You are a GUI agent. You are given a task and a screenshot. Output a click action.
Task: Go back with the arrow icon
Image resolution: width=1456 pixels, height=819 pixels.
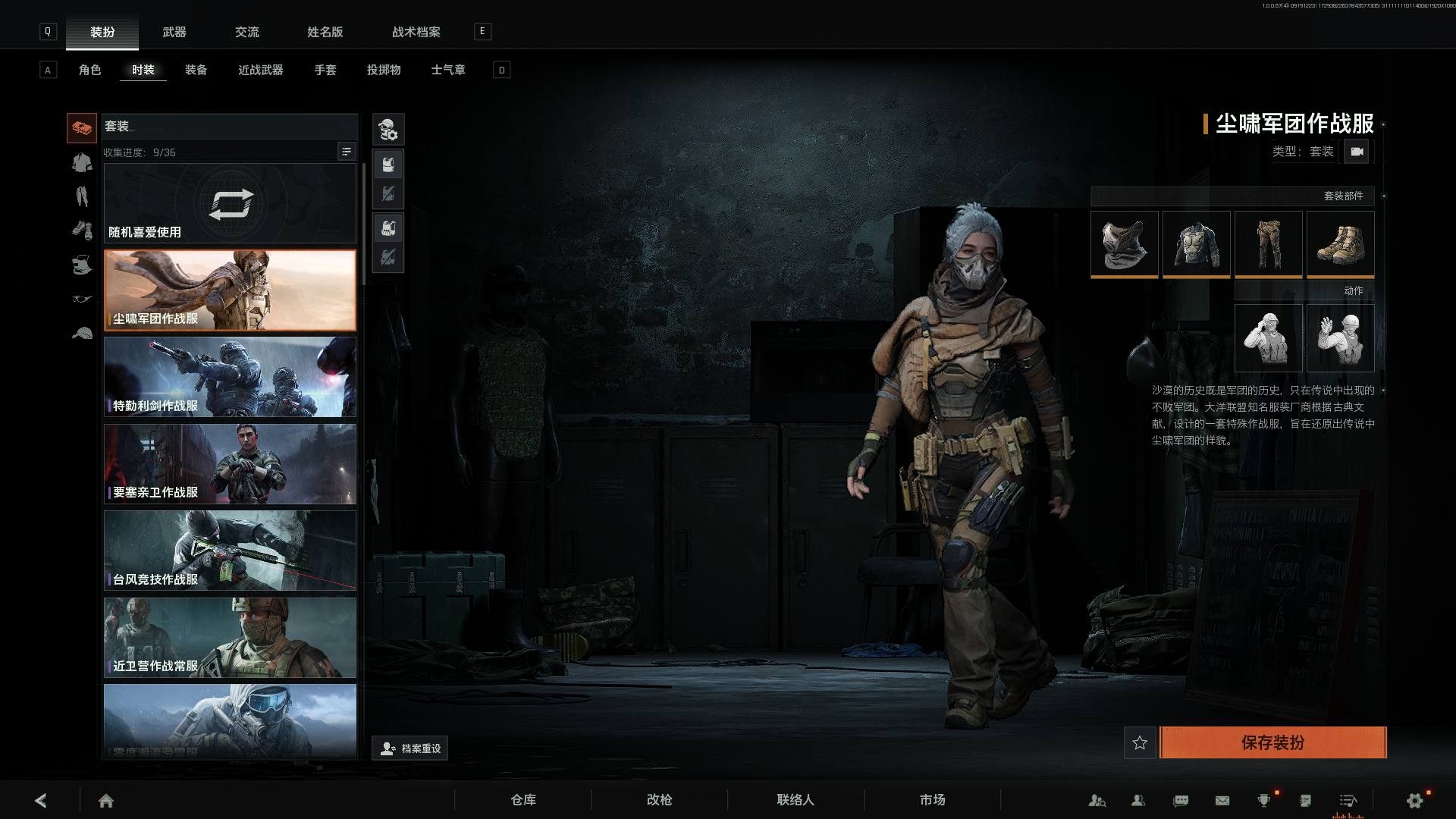point(41,800)
